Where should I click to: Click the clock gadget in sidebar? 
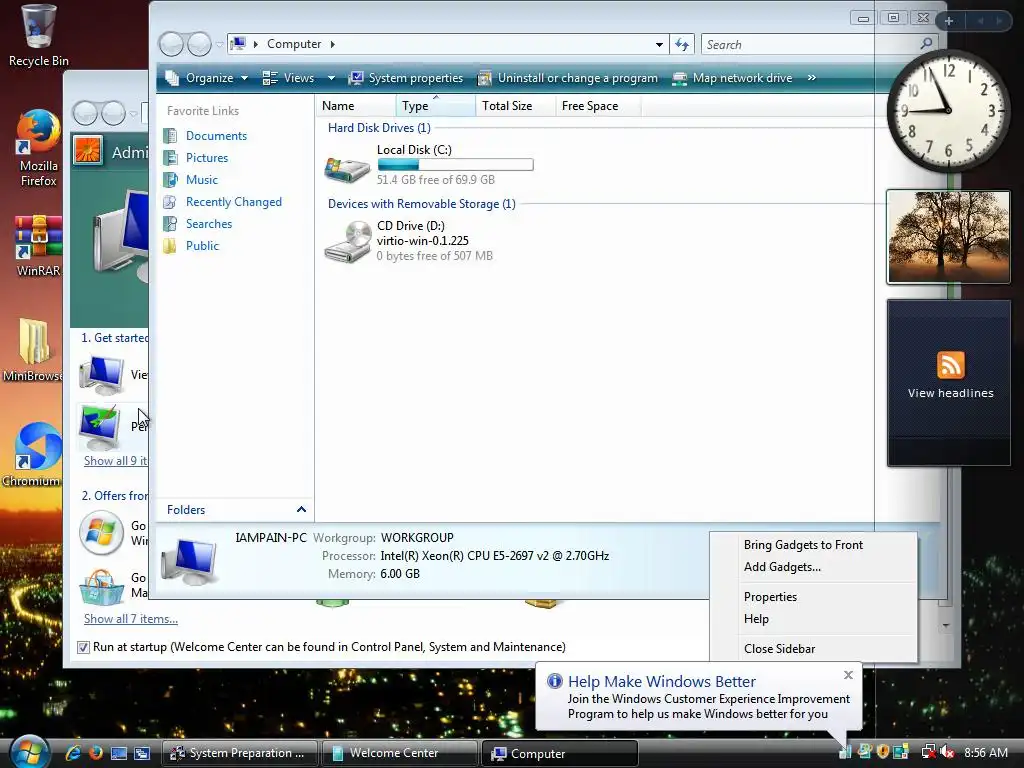[x=948, y=111]
